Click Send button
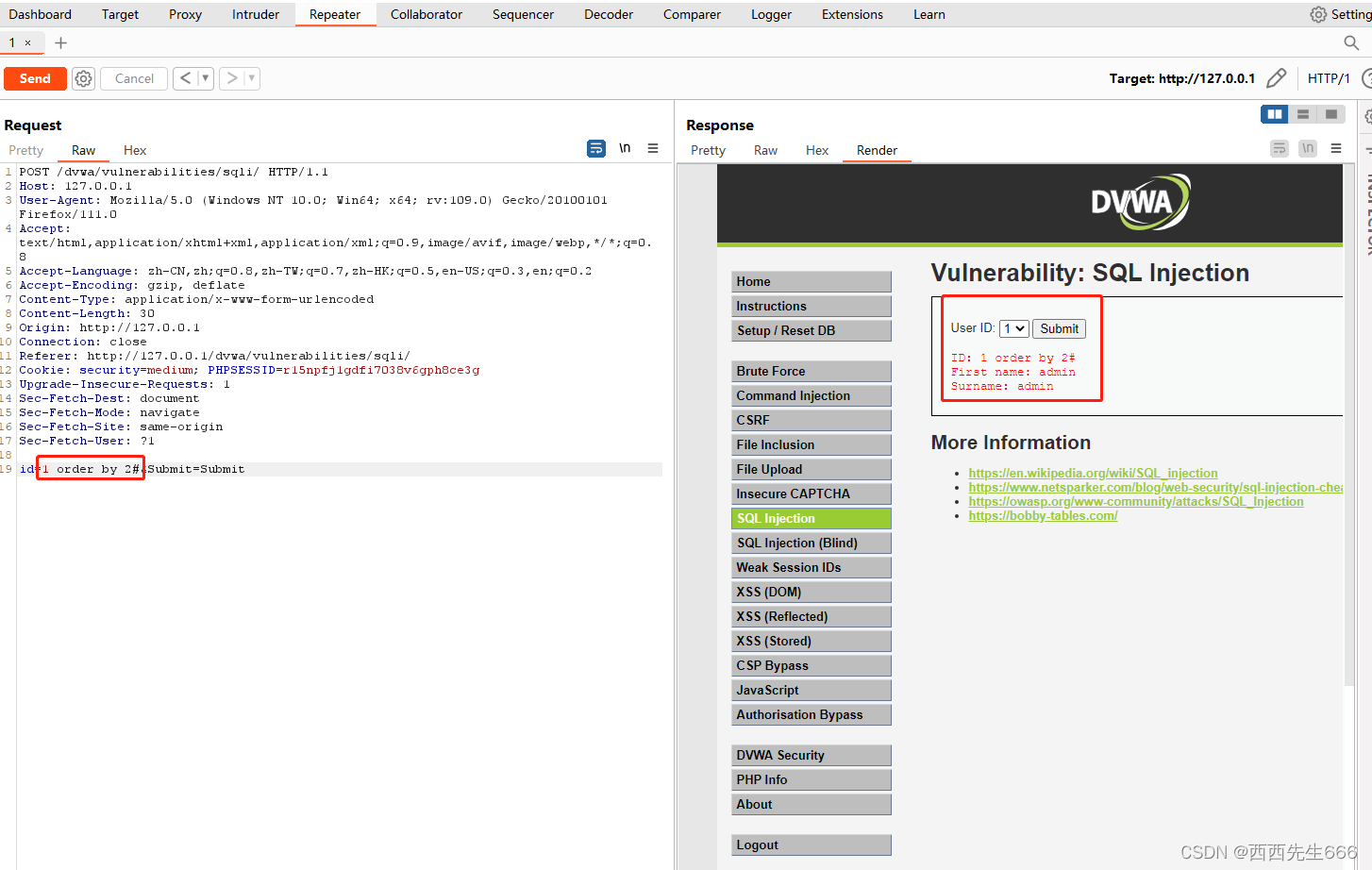This screenshot has width=1372, height=870. pyautogui.click(x=35, y=78)
